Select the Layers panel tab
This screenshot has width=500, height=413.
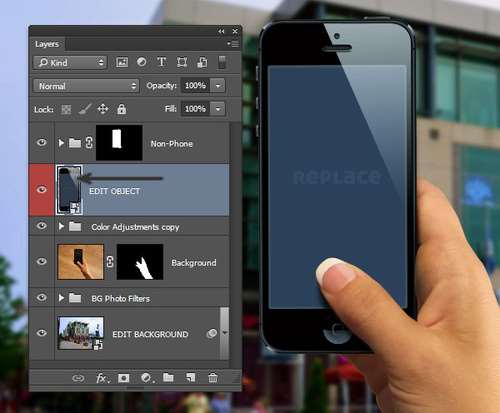47,44
